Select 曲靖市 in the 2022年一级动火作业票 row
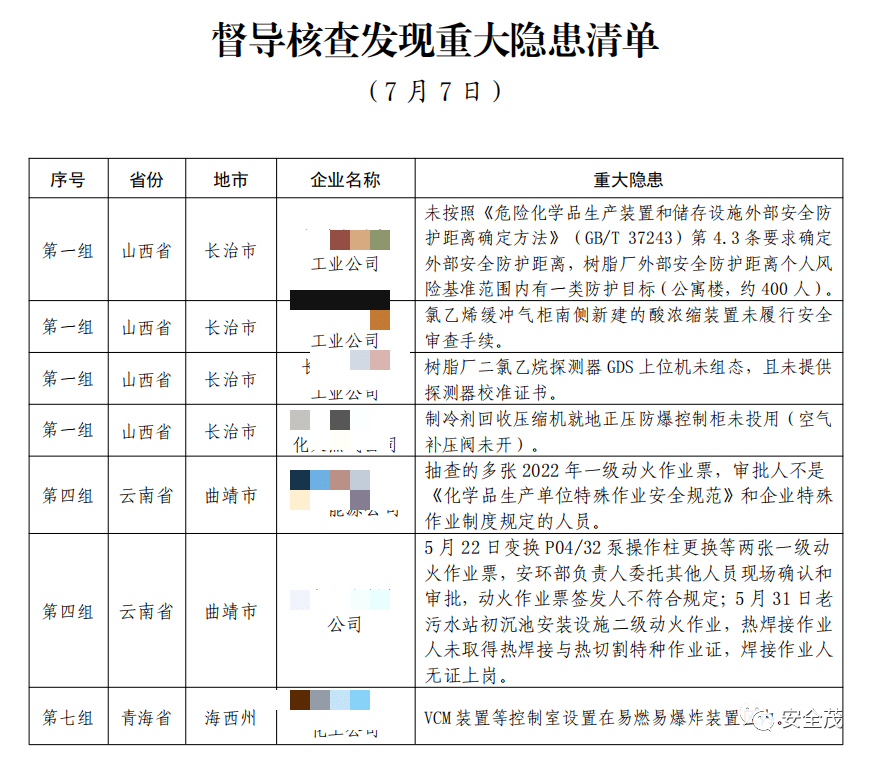872x757 pixels. pyautogui.click(x=231, y=495)
